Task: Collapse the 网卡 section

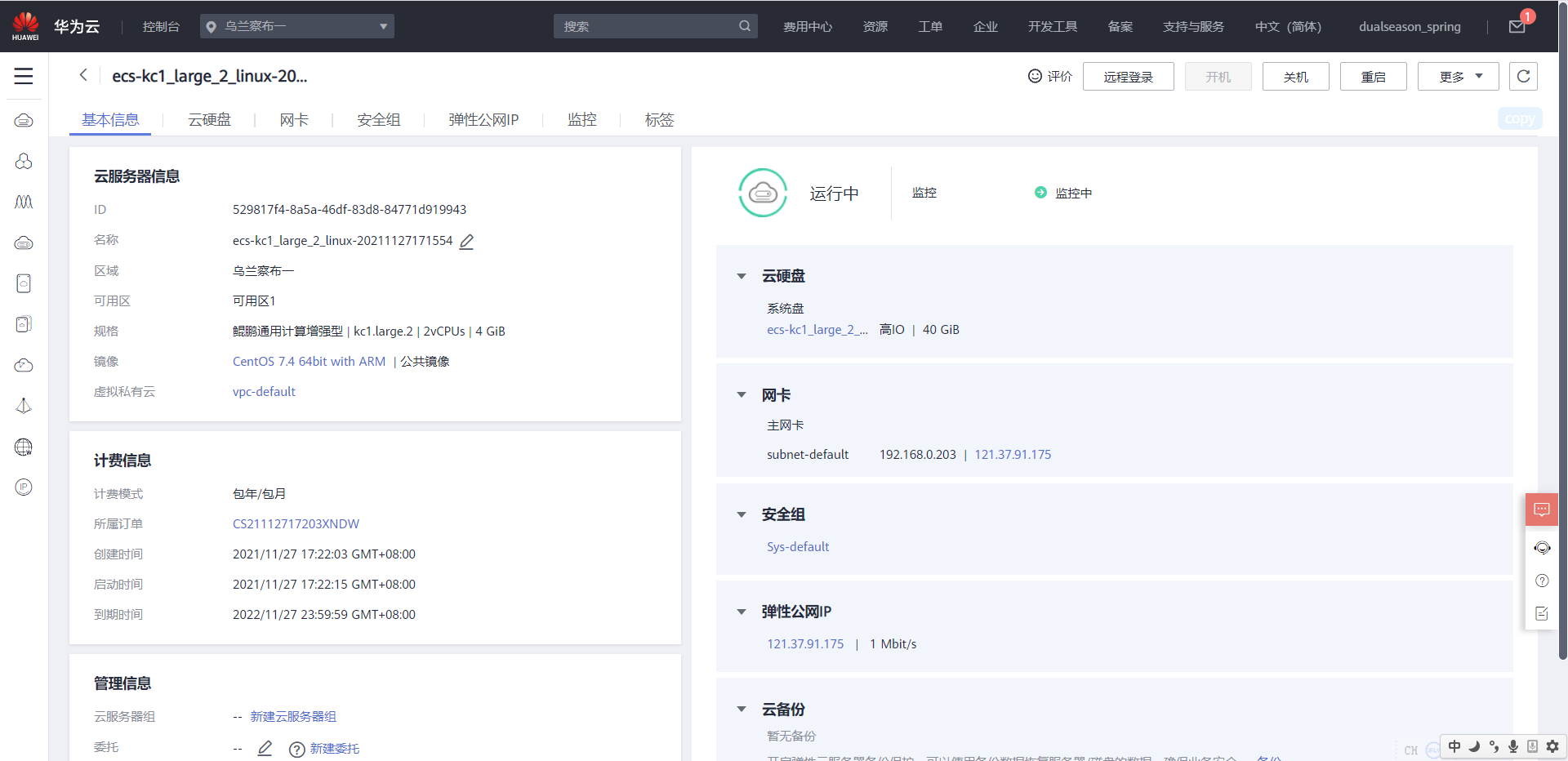Action: (x=742, y=395)
